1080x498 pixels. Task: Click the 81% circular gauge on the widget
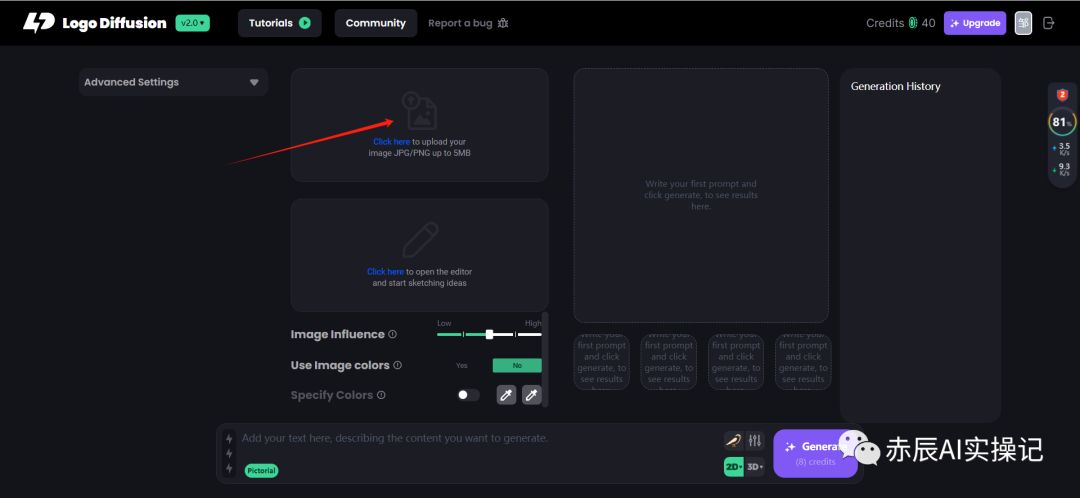point(1062,122)
